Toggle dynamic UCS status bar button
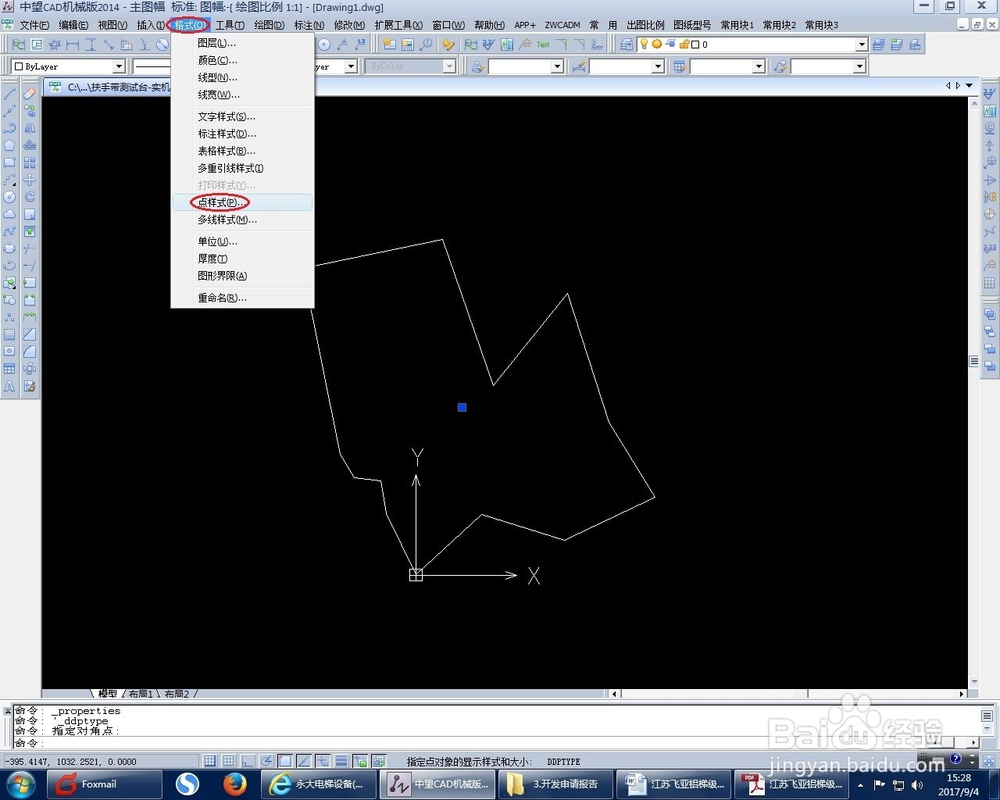Viewport: 1000px width, 800px height. (323, 761)
